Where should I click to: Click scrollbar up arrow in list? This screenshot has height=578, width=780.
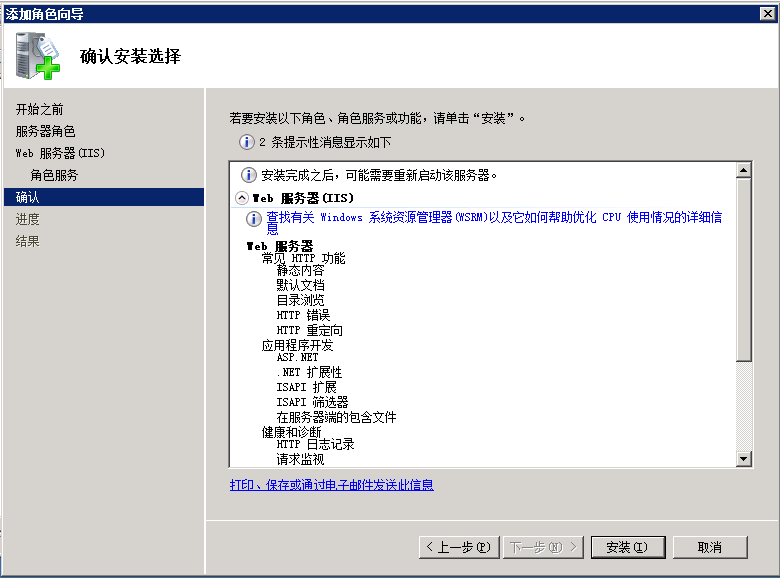[743, 171]
